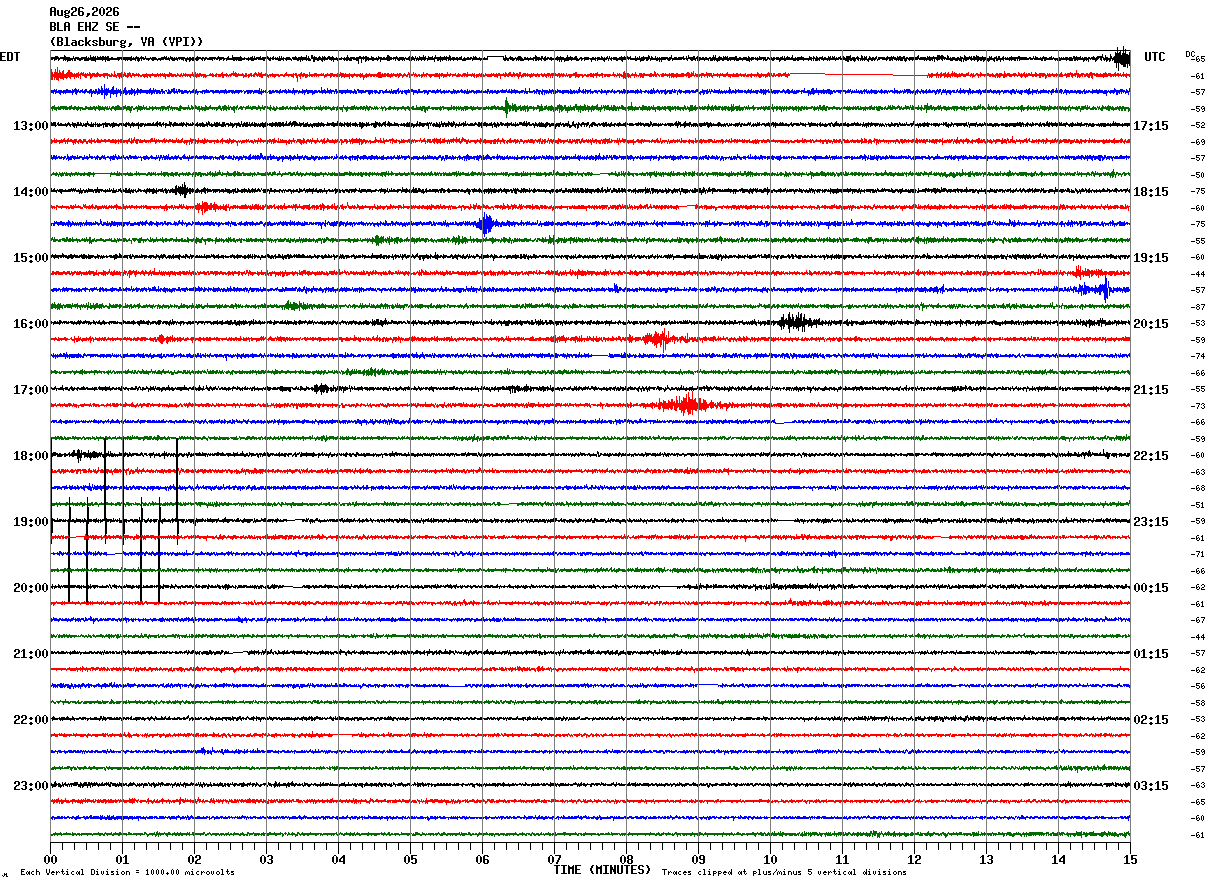Click the black burst ending the top trace
The width and height of the screenshot is (1210, 886).
point(1123,58)
